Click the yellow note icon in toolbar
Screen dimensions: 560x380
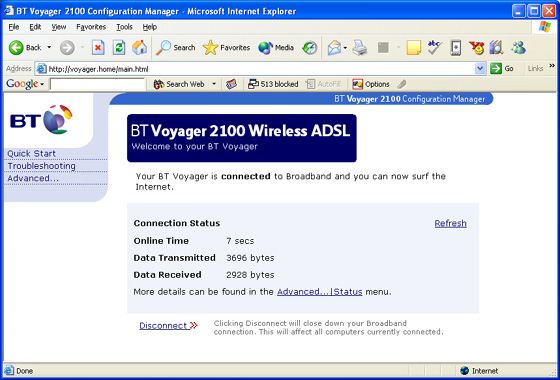[x=414, y=48]
